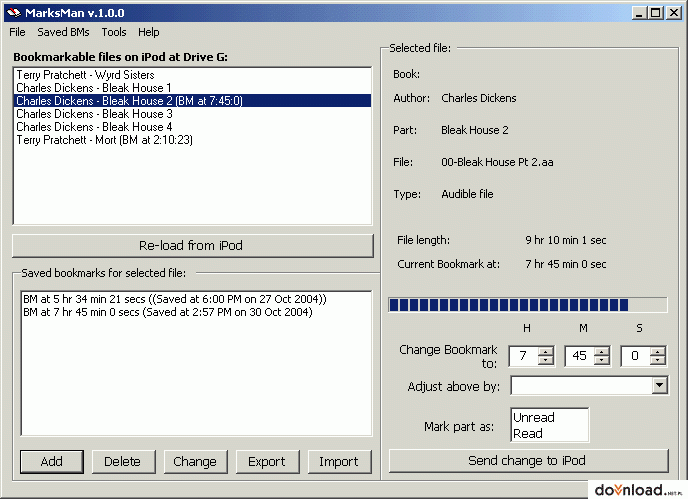
Task: Decrease the hours spinner value
Action: [x=546, y=361]
